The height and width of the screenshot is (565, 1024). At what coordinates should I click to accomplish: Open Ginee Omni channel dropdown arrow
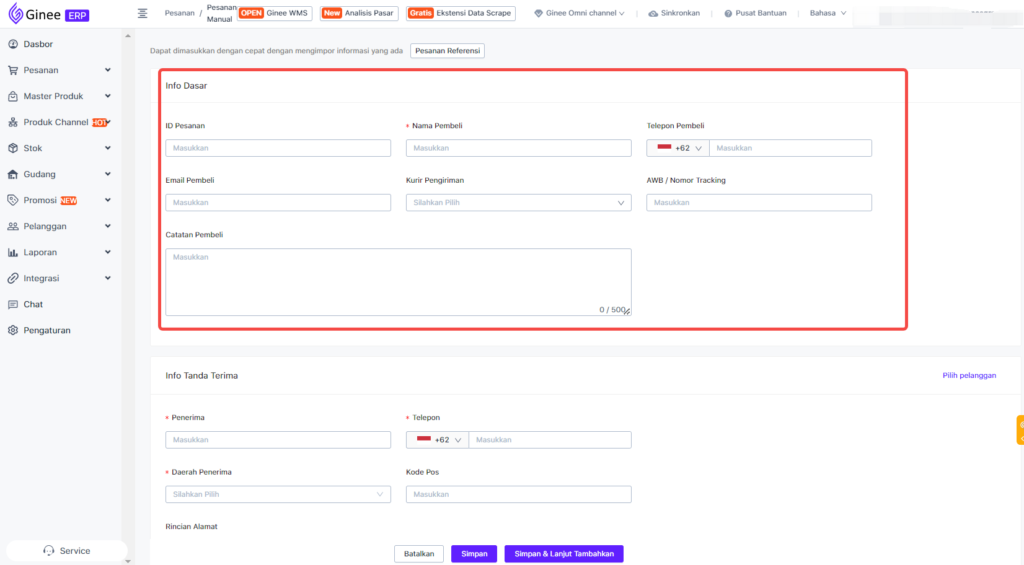tap(622, 13)
